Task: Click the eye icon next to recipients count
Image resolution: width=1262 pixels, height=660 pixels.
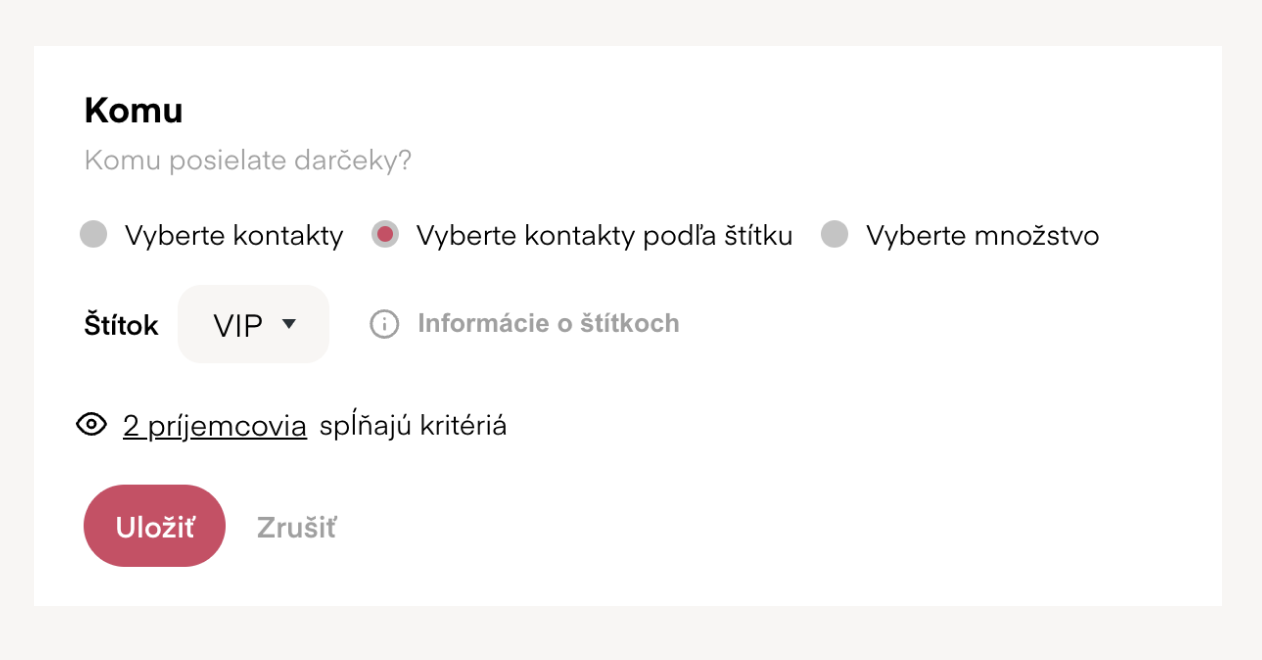Action: 91,425
